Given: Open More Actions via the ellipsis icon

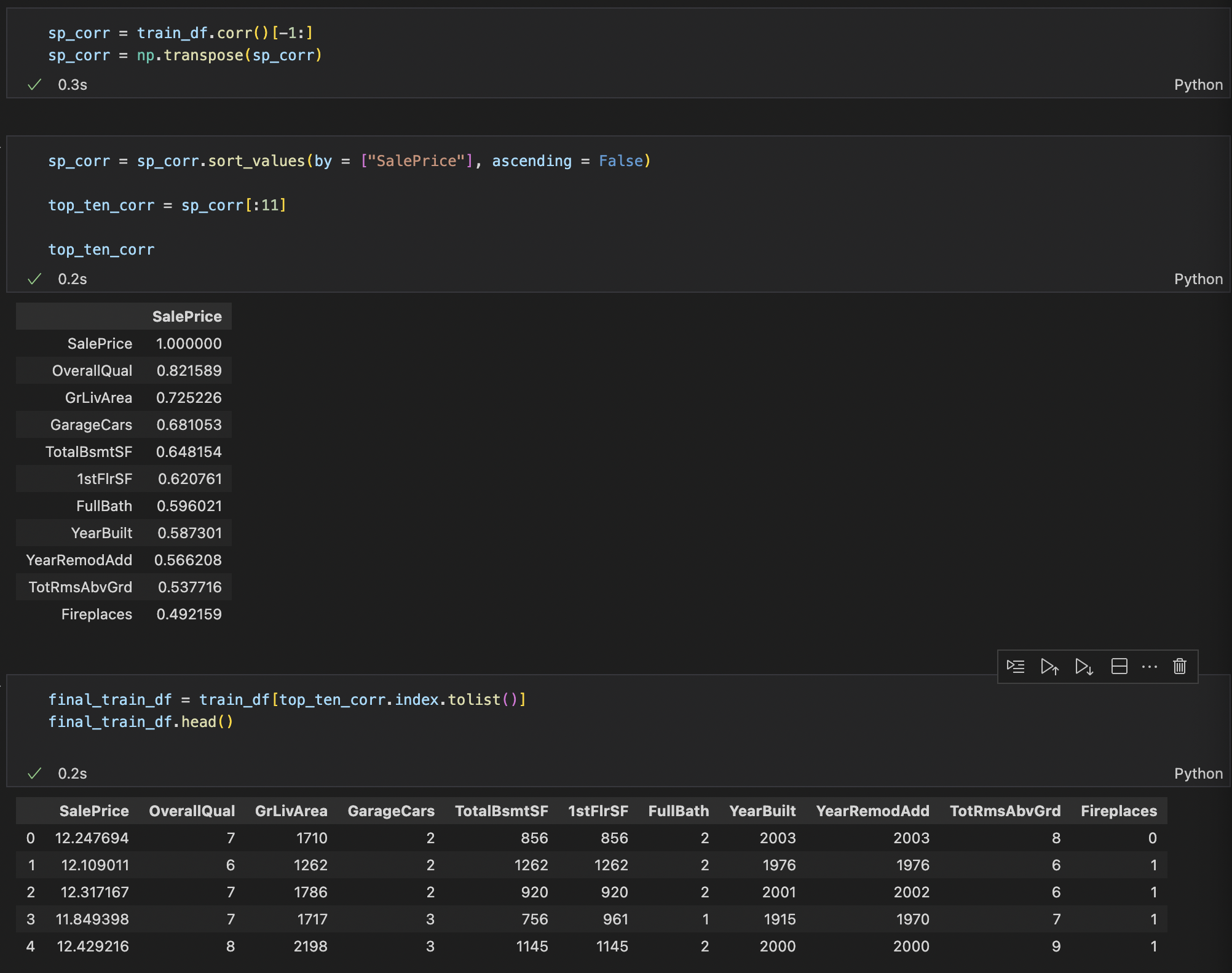Looking at the screenshot, I should point(1149,666).
